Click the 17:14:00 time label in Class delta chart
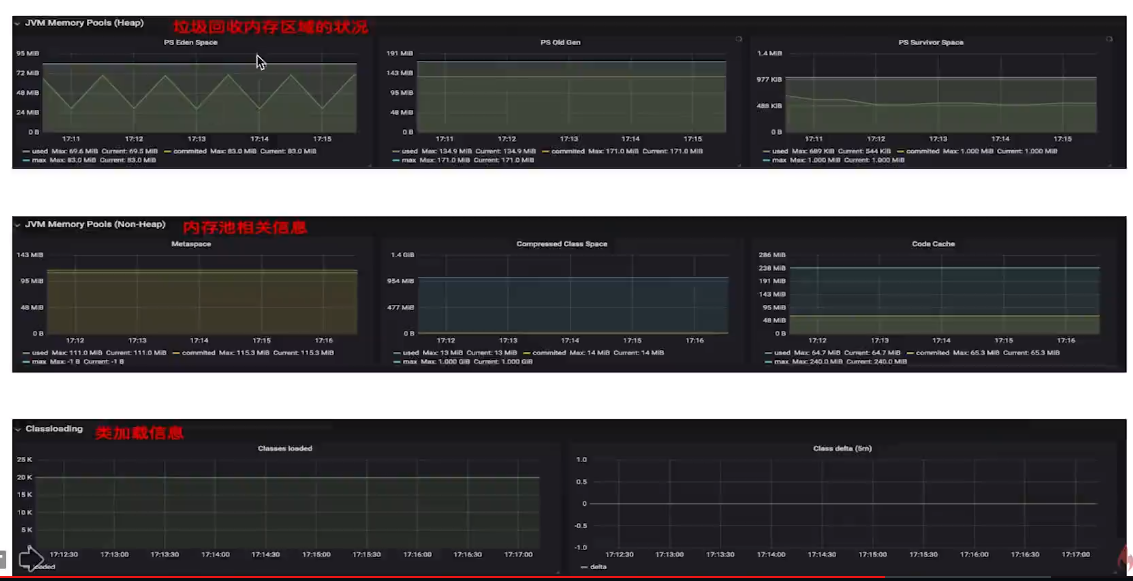Viewport: 1133px width, 581px height. (x=771, y=555)
